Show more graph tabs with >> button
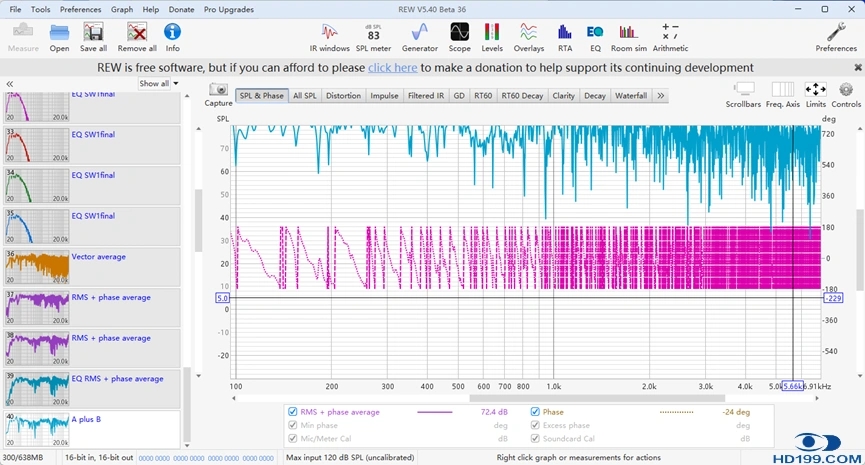865x465 pixels. point(660,95)
